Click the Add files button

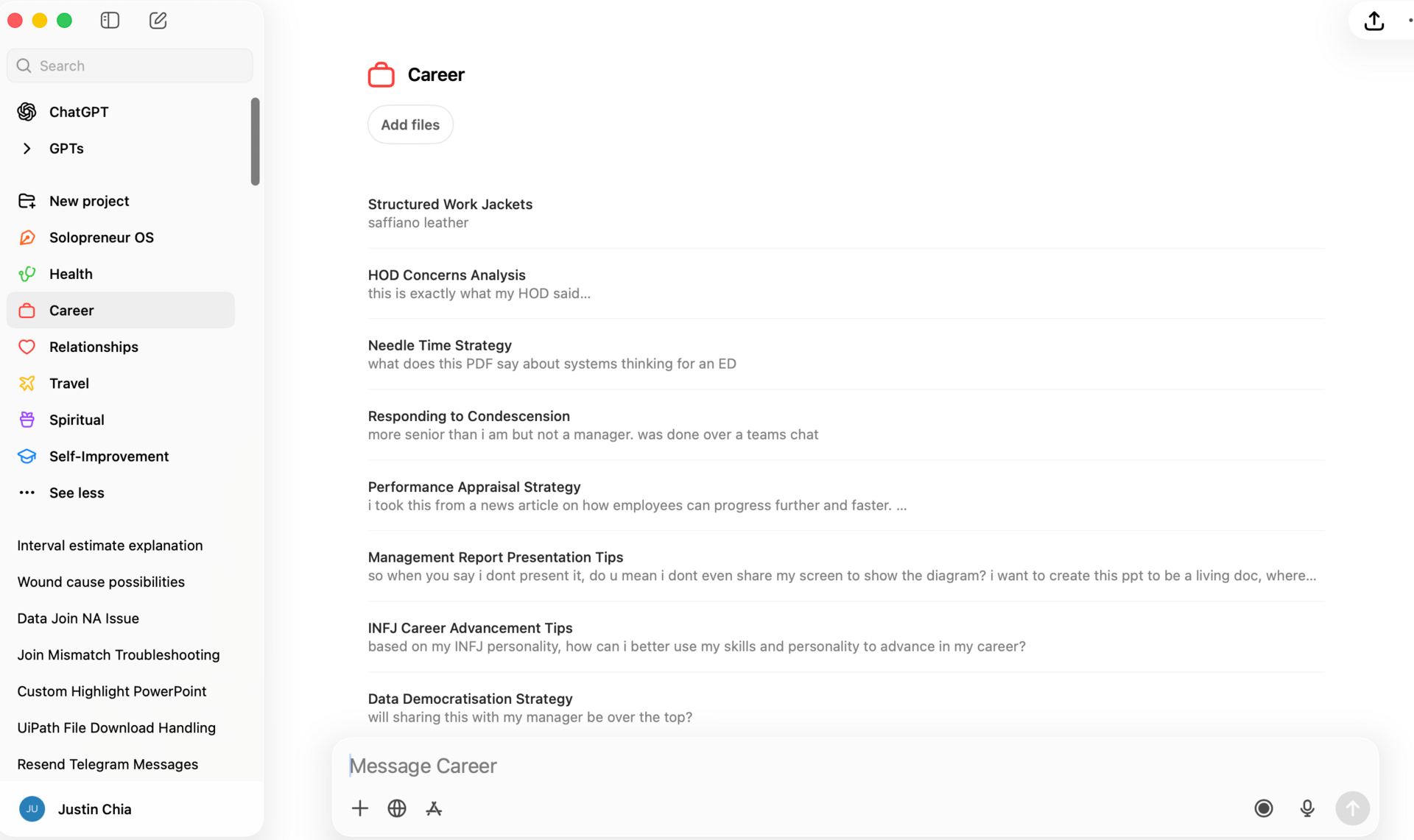[x=409, y=125]
